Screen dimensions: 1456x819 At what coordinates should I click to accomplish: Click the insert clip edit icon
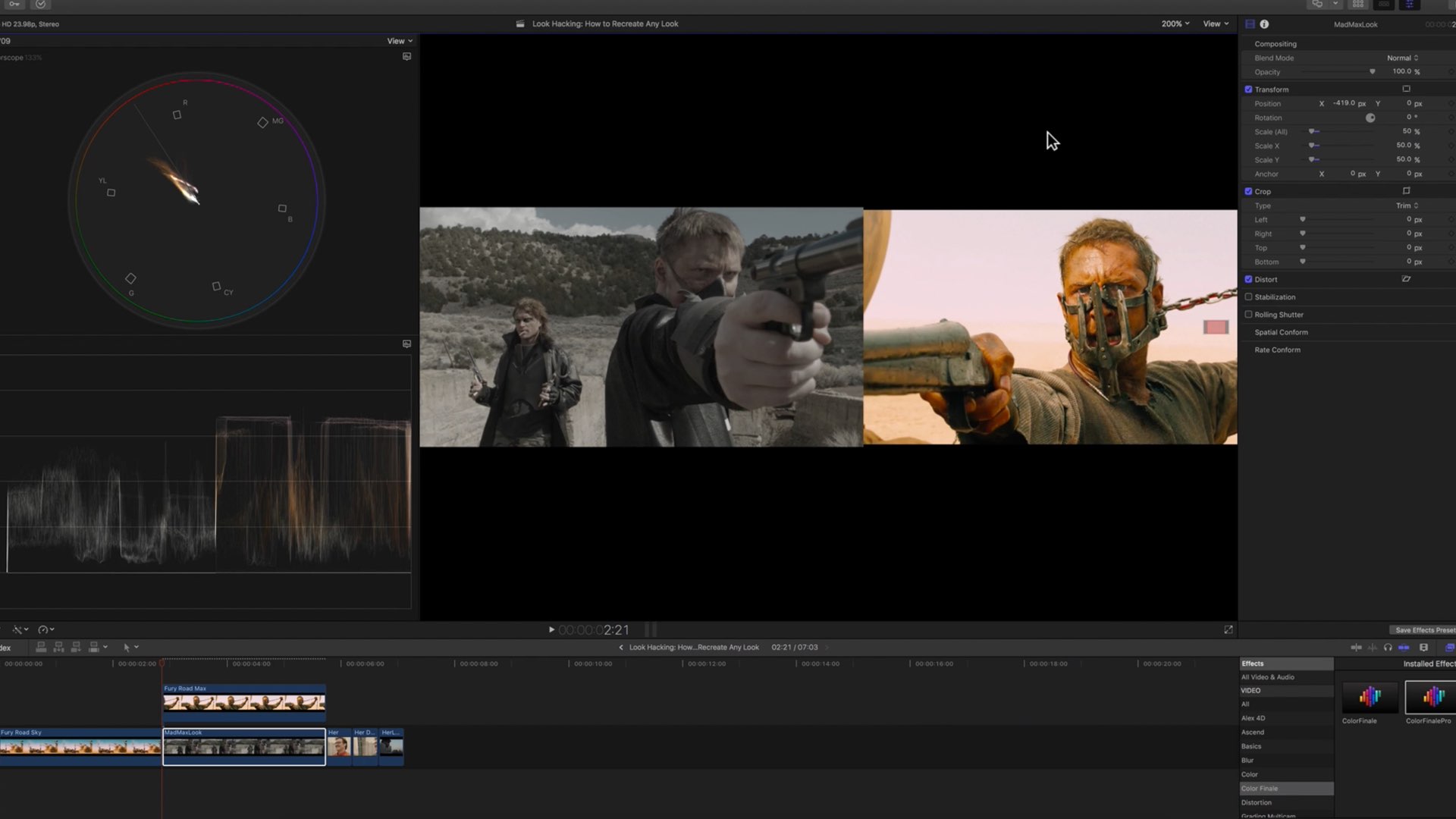tap(58, 647)
